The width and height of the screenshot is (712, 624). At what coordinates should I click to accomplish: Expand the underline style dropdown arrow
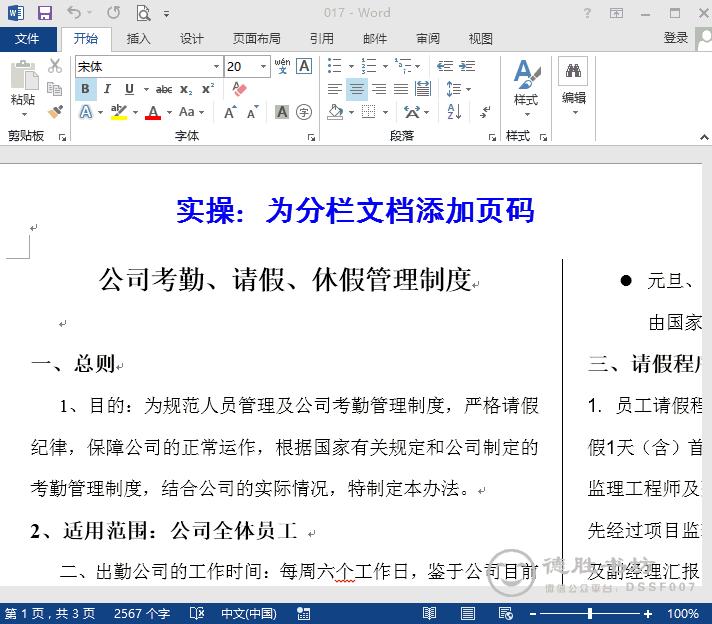[x=146, y=89]
